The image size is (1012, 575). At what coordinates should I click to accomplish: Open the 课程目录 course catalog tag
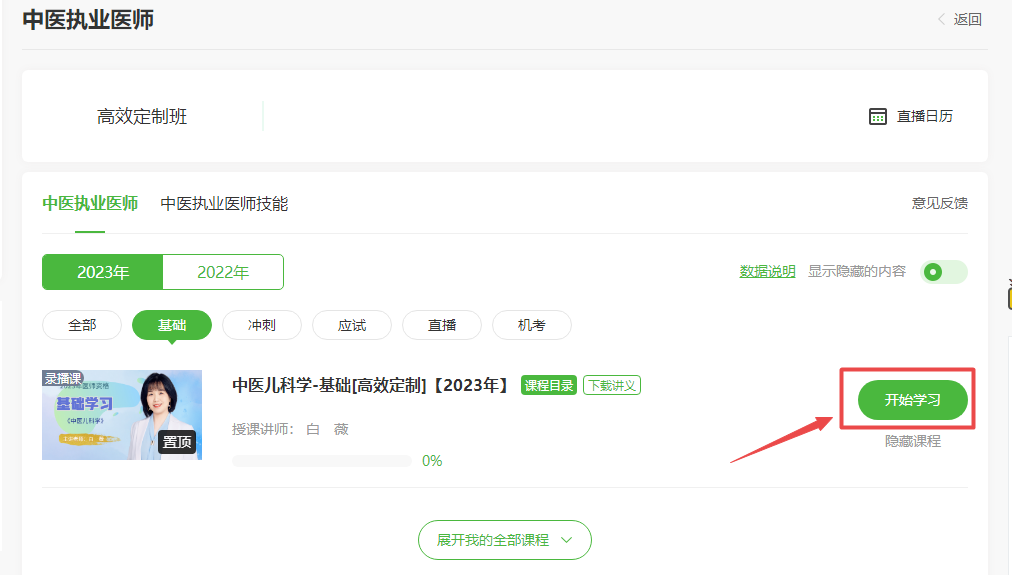pos(549,386)
